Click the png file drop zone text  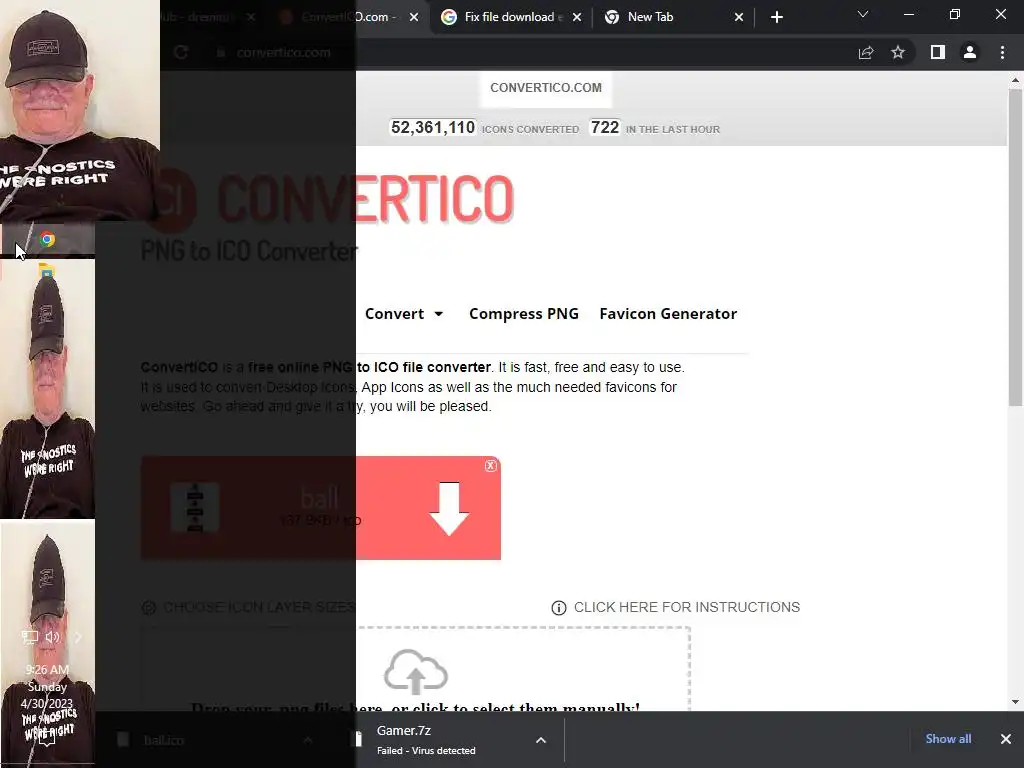[x=415, y=707]
